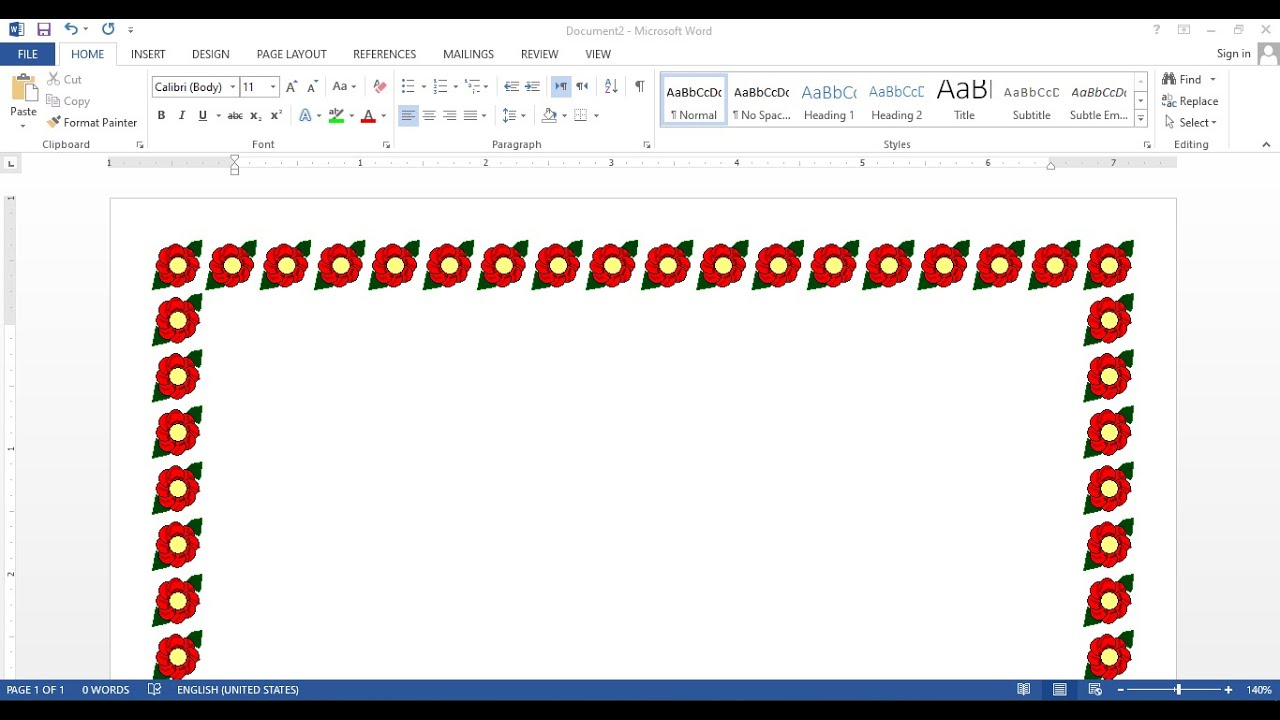Open the Change Case dropdown
Viewport: 1280px width, 720px height.
point(345,87)
